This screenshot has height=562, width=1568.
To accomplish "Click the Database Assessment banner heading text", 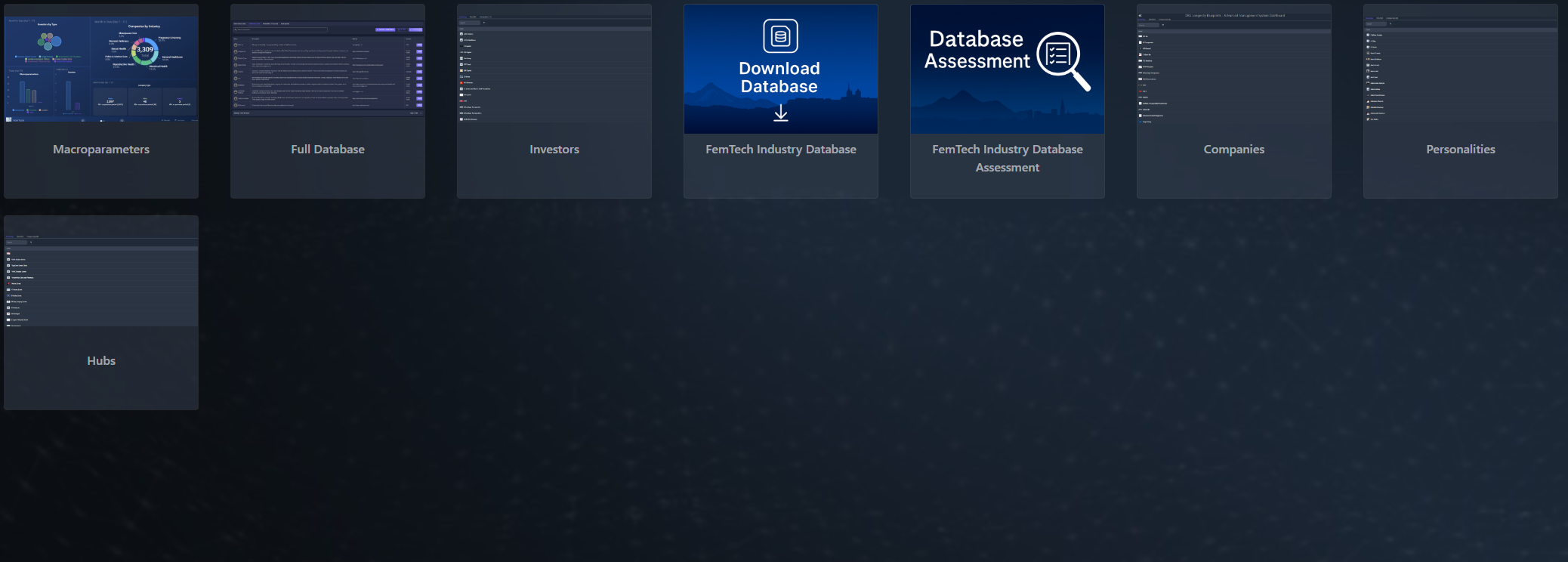I will coord(977,50).
